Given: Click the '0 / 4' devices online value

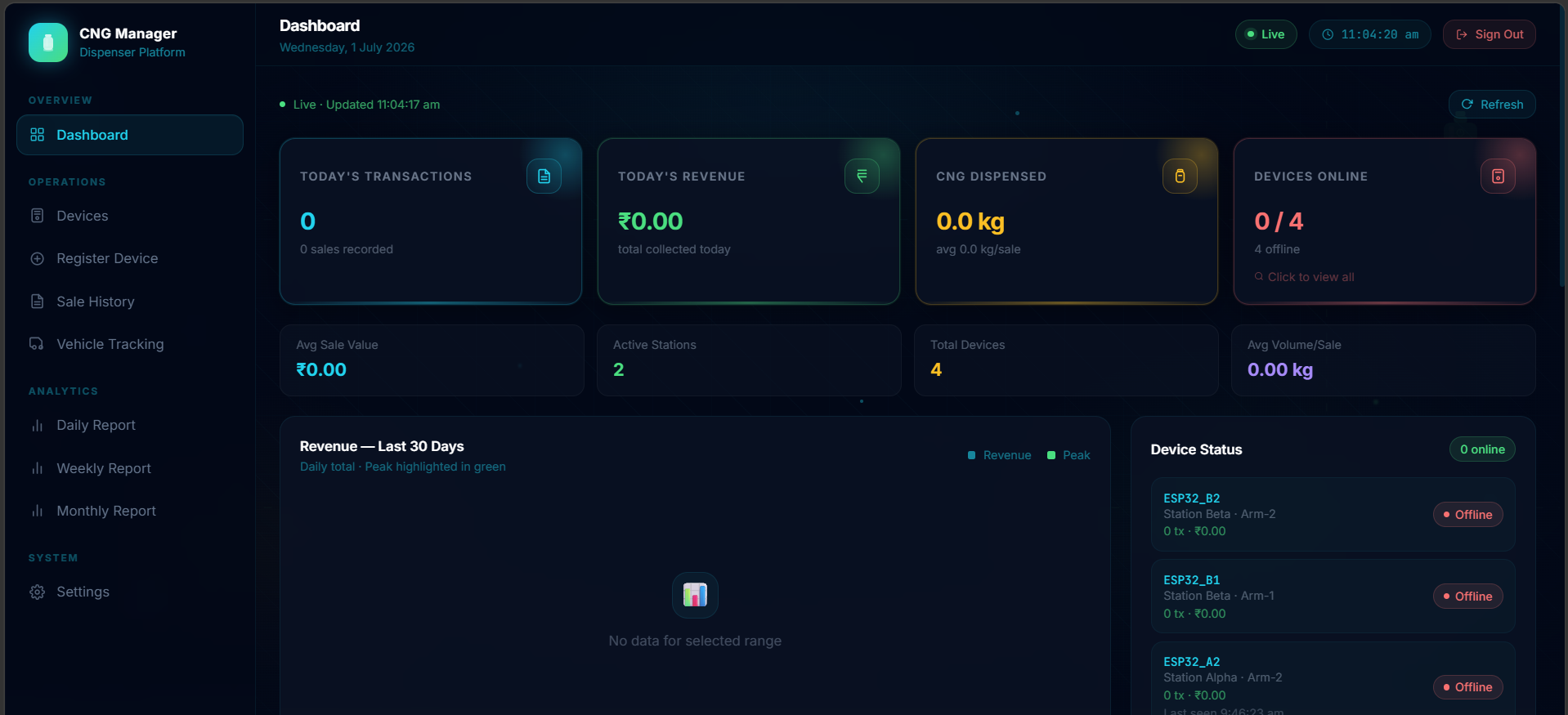Looking at the screenshot, I should (1279, 221).
